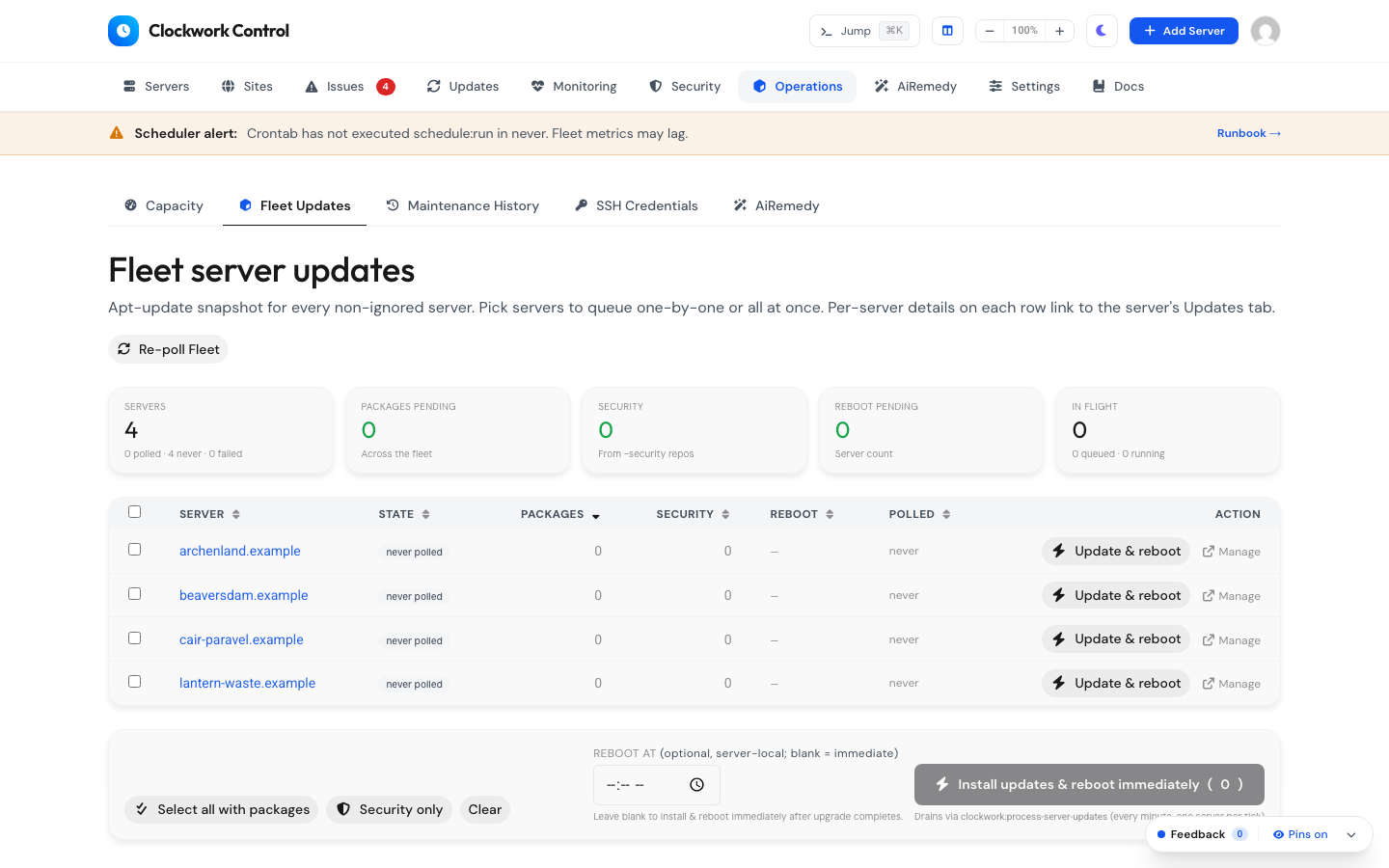
Task: Sort by the Reboot column
Action: (802, 514)
